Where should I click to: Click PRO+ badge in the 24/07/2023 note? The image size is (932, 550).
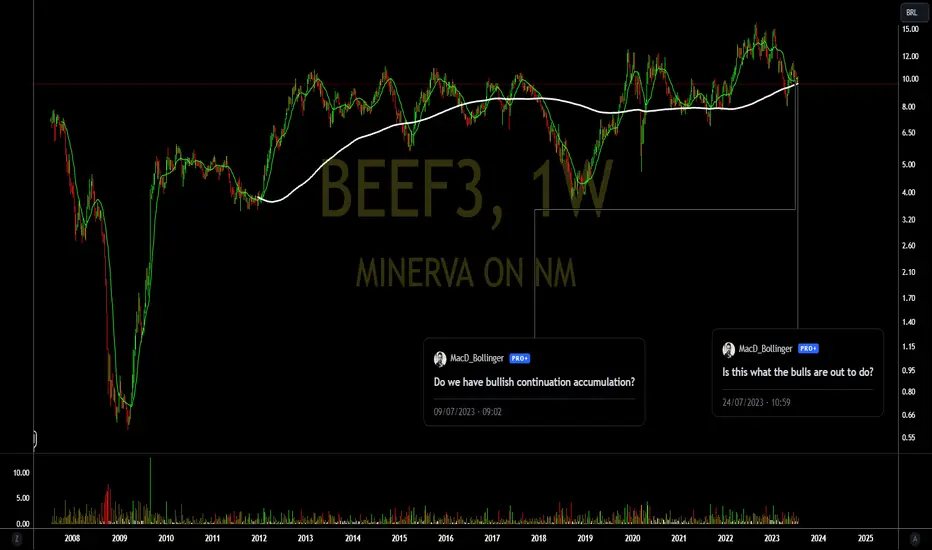point(808,348)
